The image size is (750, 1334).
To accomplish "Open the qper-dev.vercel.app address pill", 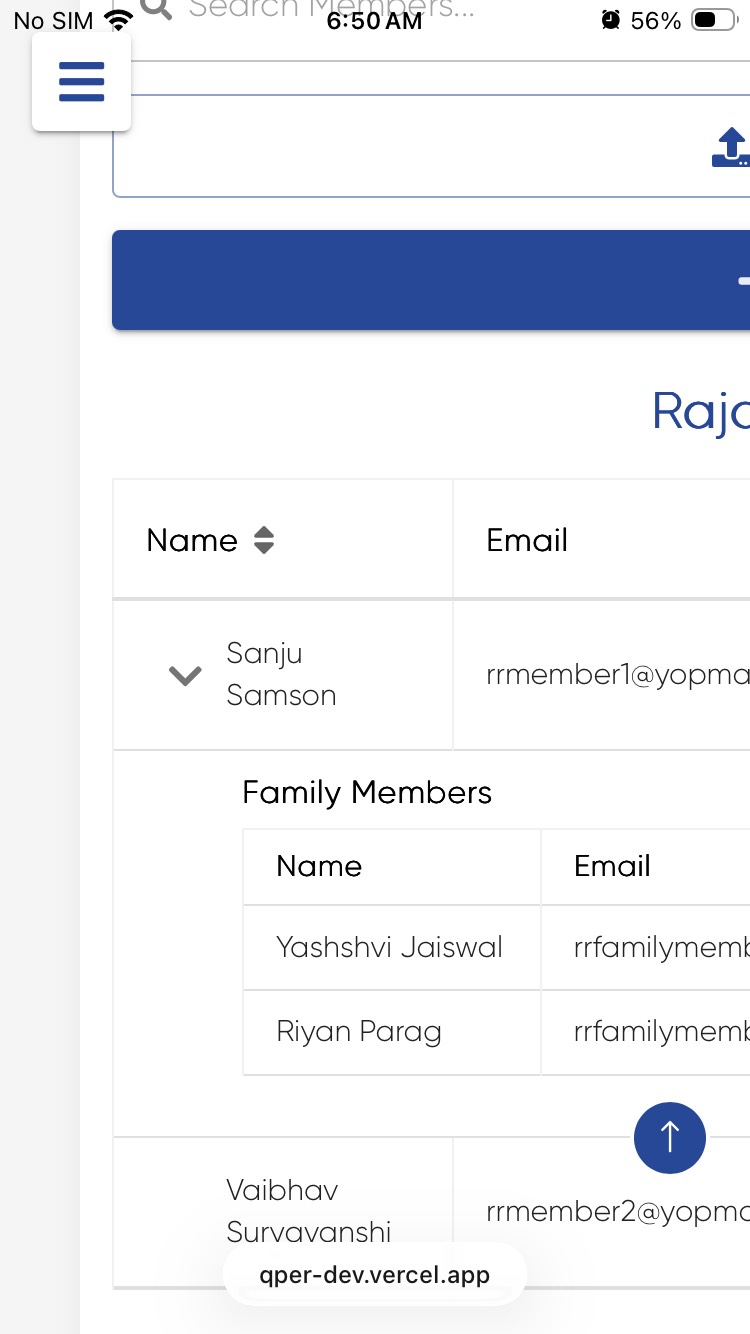I will [375, 1275].
